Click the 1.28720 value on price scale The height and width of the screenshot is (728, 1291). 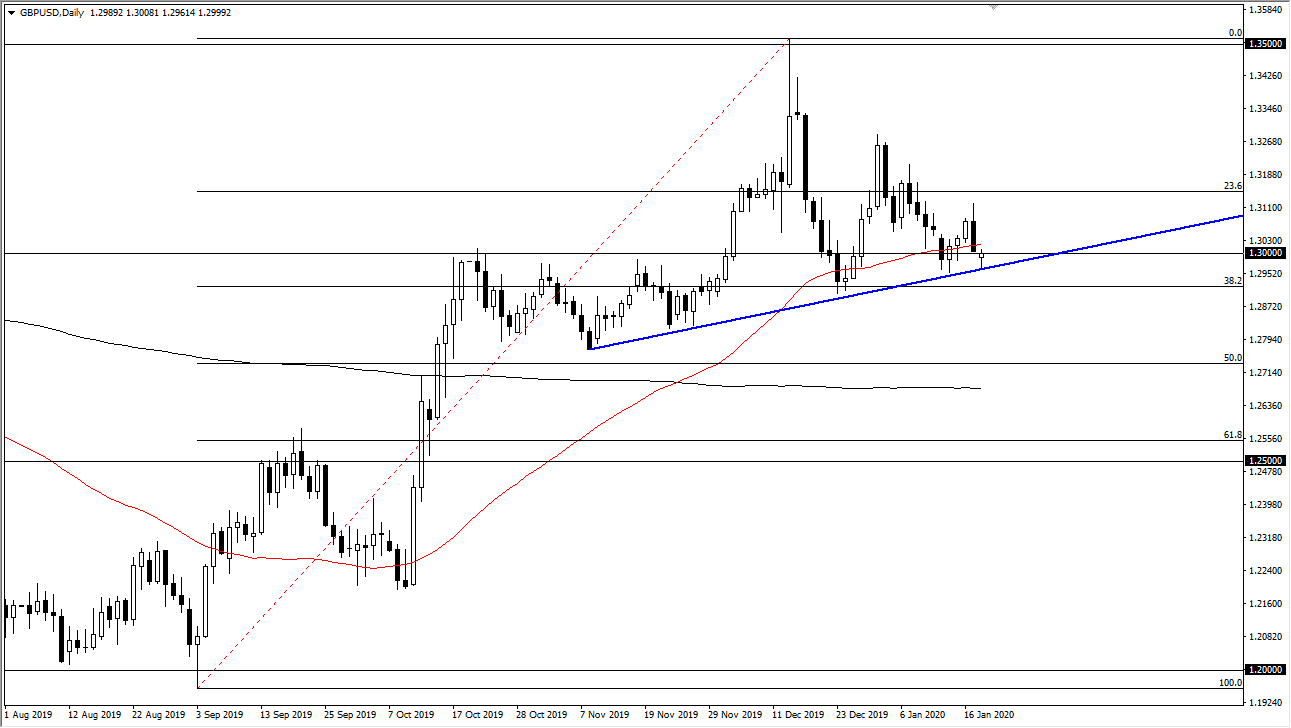click(x=1265, y=307)
